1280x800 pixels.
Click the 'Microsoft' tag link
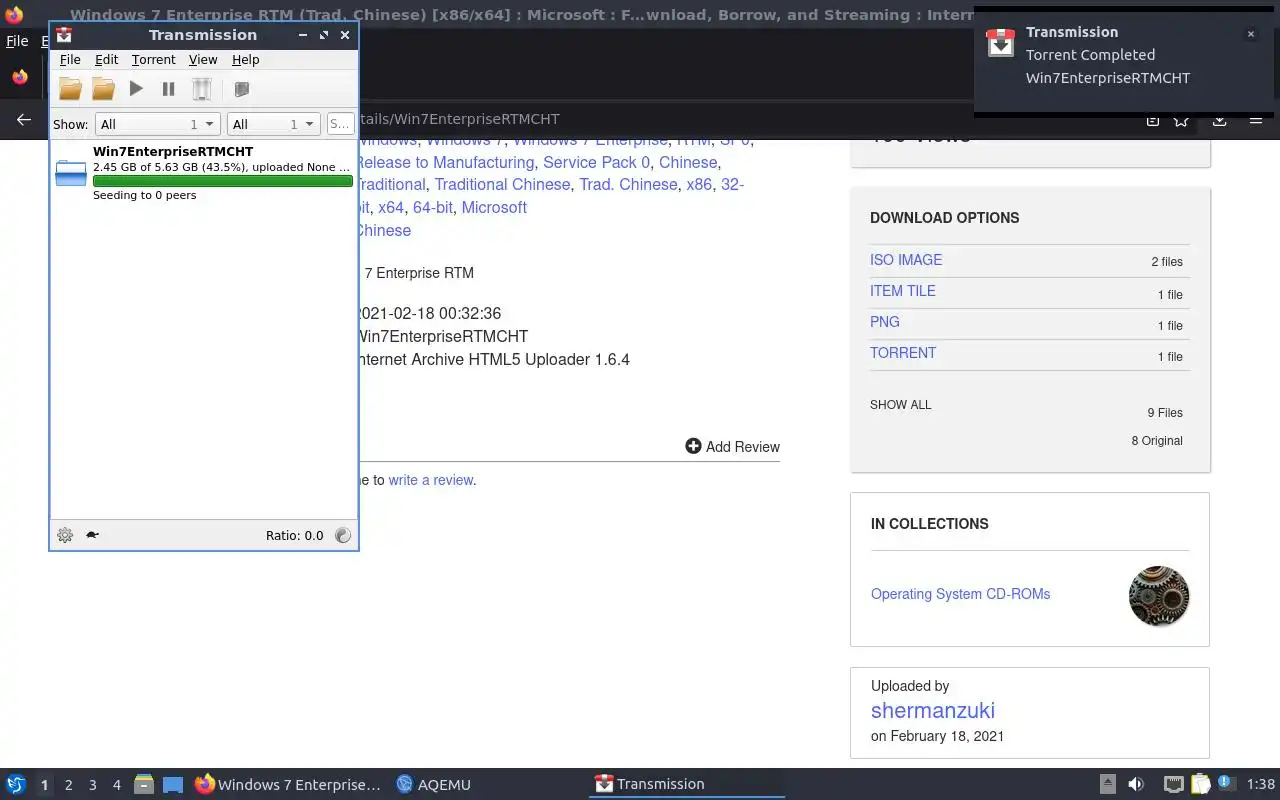point(494,208)
